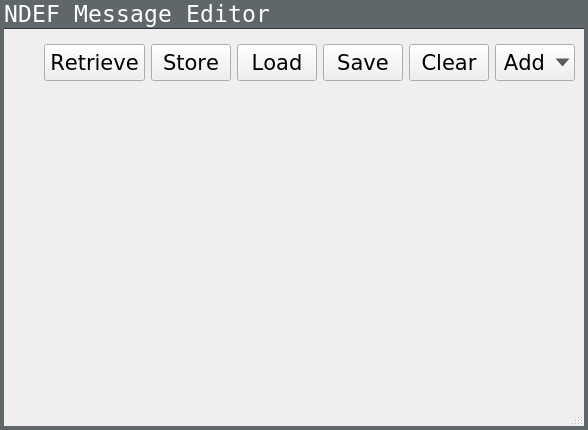
Task: Click the triangle next to Add
Action: (562, 62)
